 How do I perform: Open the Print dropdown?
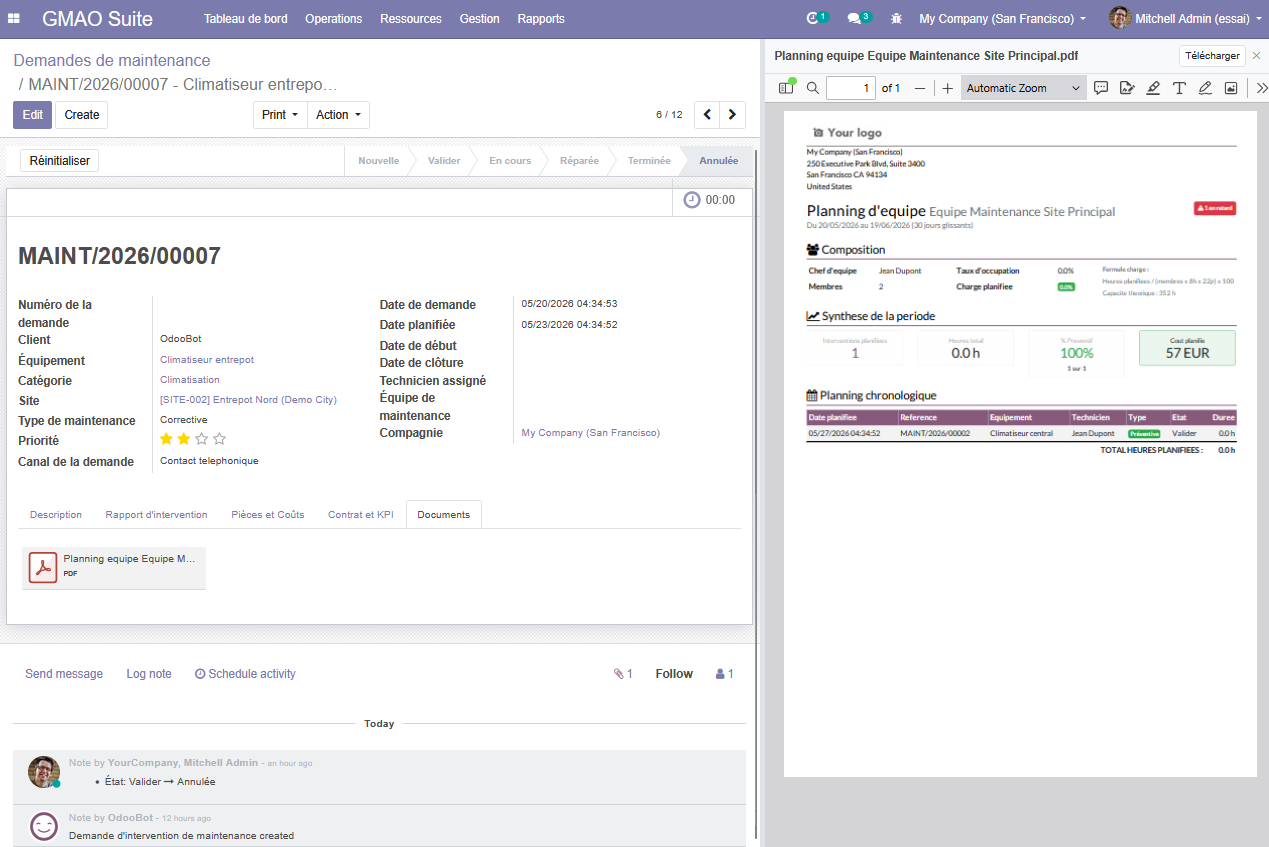pyautogui.click(x=280, y=115)
